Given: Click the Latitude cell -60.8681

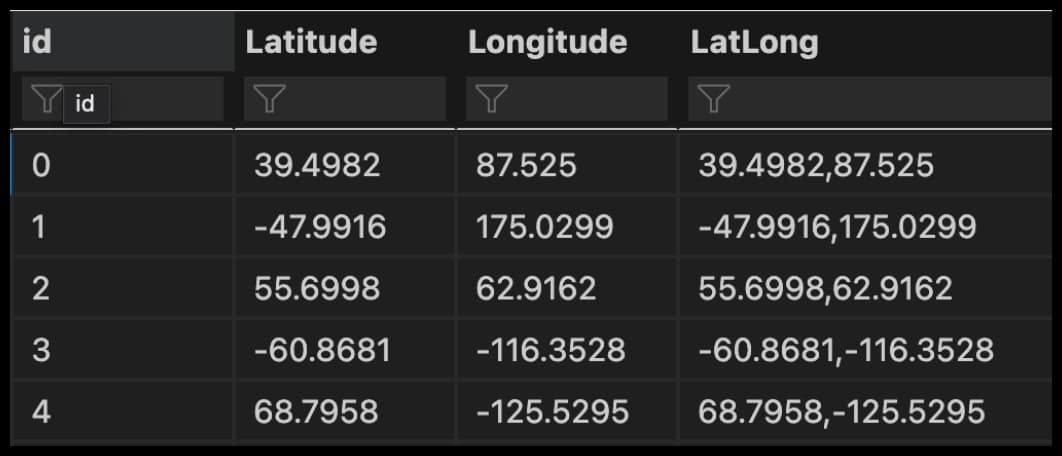Looking at the screenshot, I should tap(320, 350).
